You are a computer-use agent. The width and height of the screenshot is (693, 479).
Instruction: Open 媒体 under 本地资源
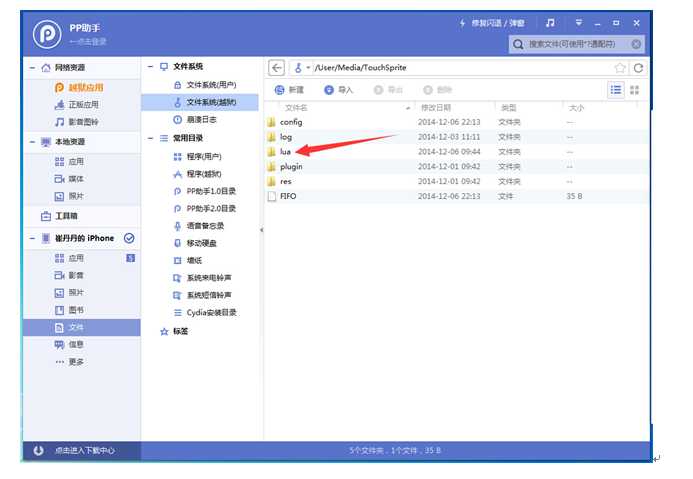(69, 179)
